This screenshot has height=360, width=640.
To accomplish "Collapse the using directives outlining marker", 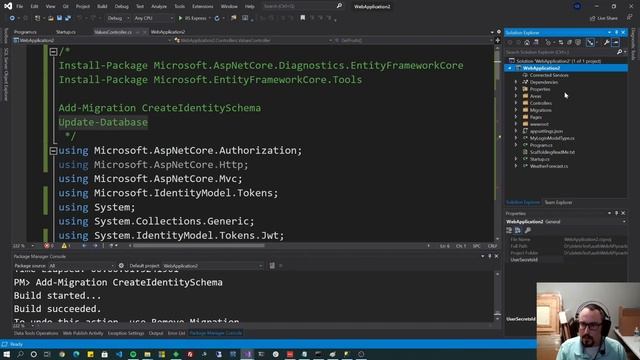I will pos(53,151).
